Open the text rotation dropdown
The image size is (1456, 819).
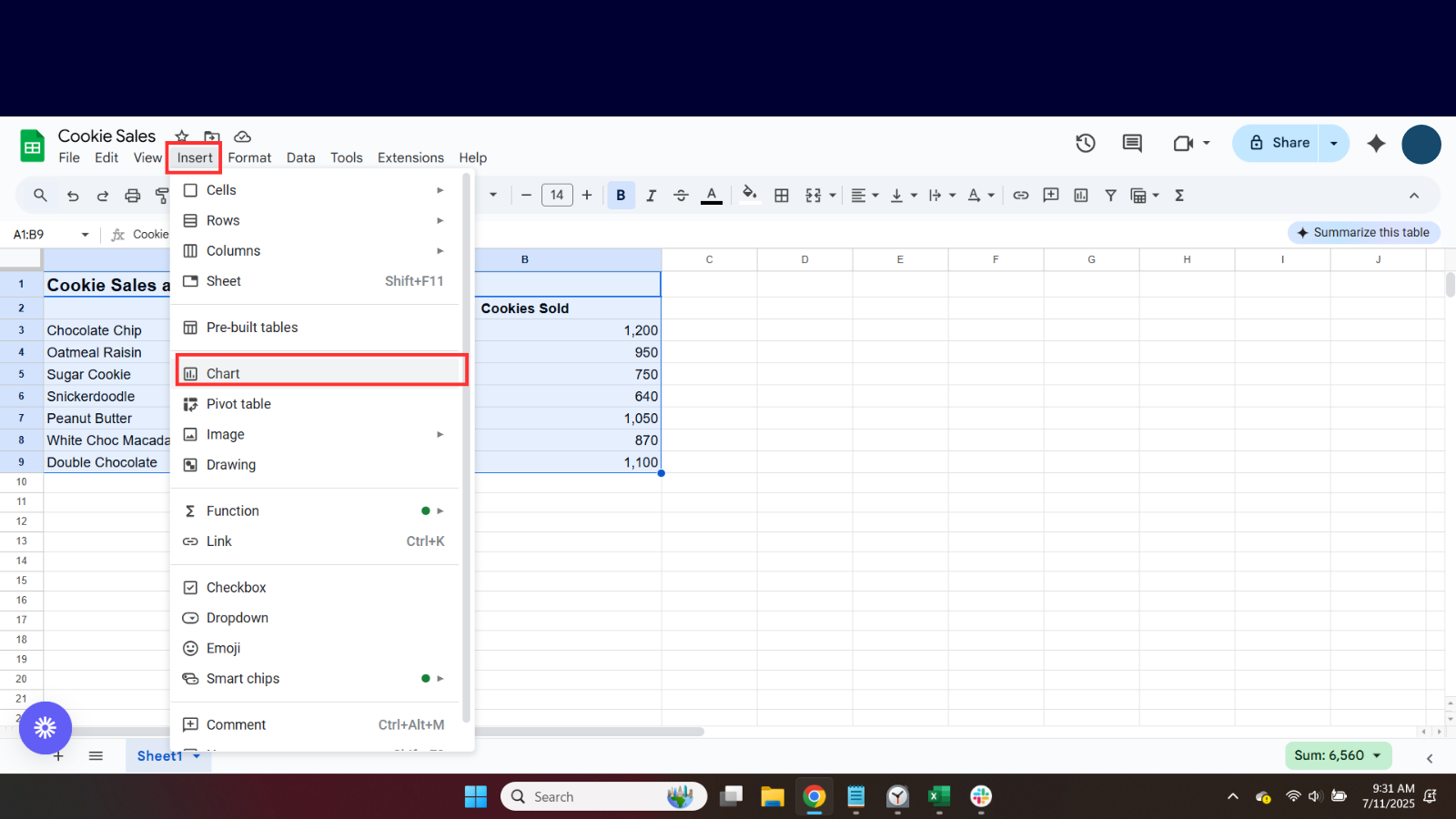click(x=981, y=196)
